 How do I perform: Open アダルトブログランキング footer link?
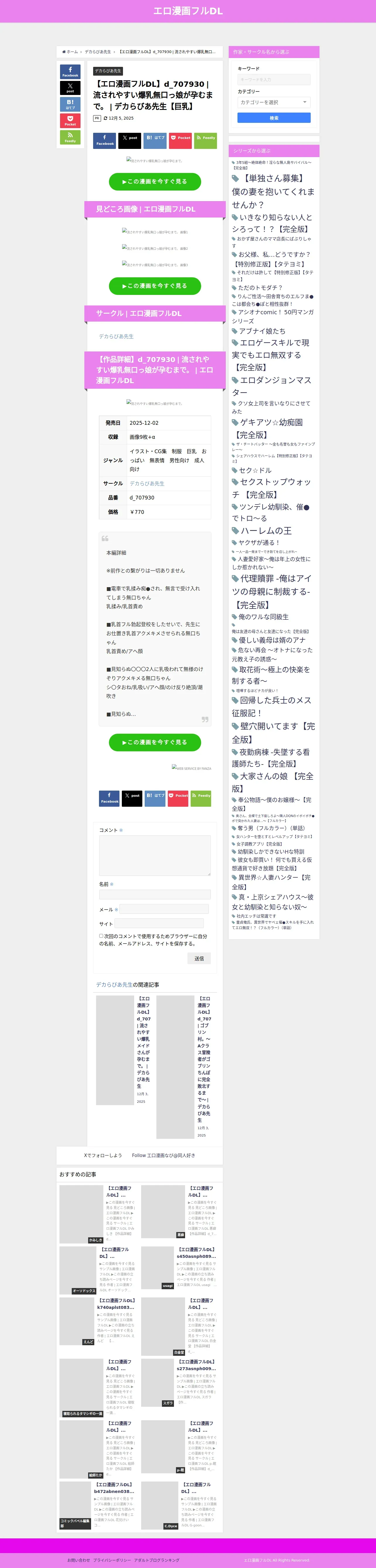pyautogui.click(x=156, y=1560)
